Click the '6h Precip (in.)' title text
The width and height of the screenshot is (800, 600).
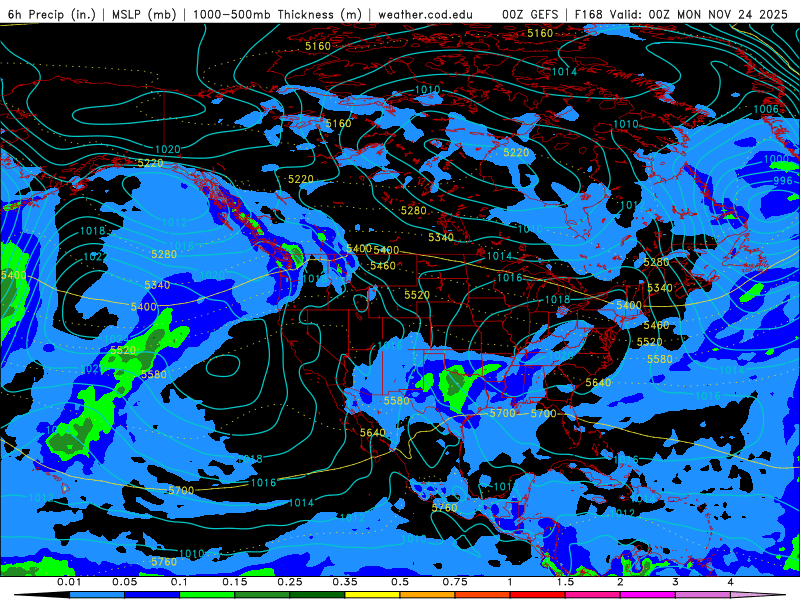click(x=52, y=14)
